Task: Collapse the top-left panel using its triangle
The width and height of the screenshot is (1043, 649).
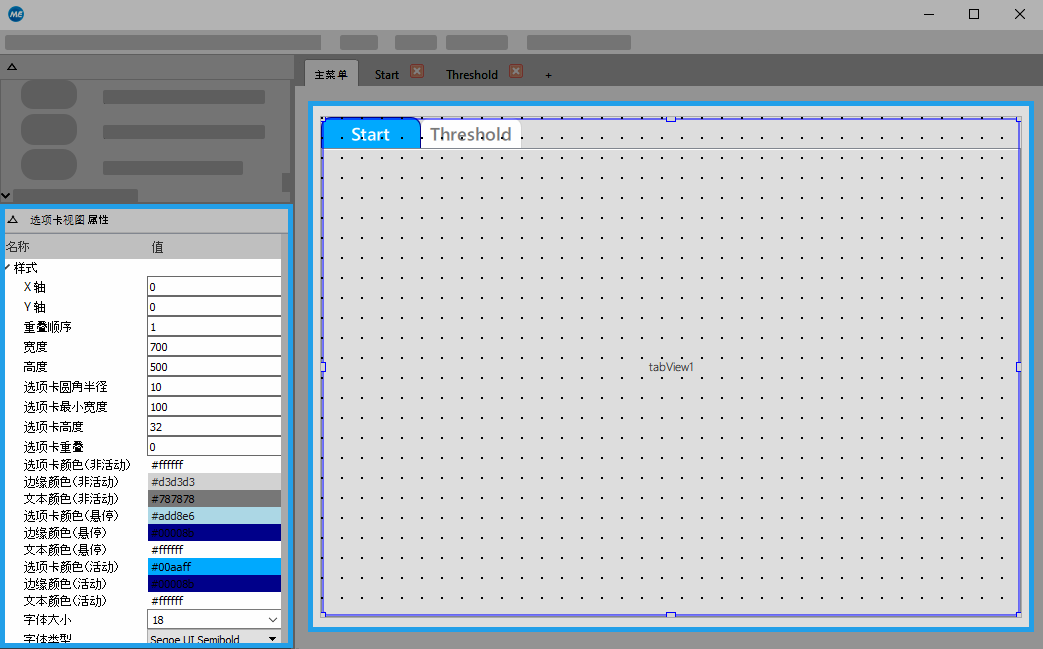Action: pos(12,66)
